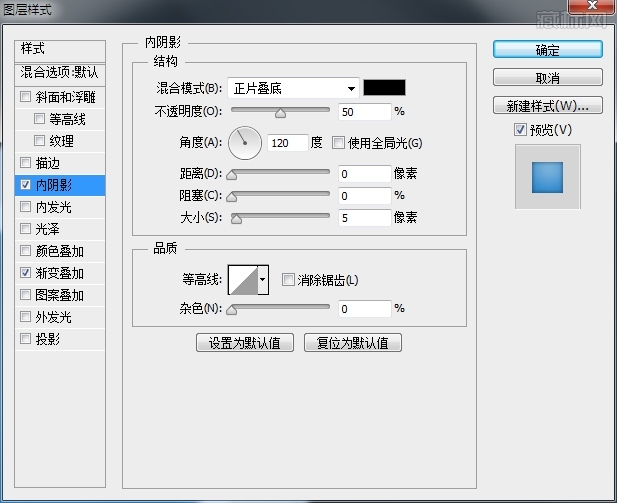Click the 杂色 slider handle
617x503 pixels.
[232, 311]
